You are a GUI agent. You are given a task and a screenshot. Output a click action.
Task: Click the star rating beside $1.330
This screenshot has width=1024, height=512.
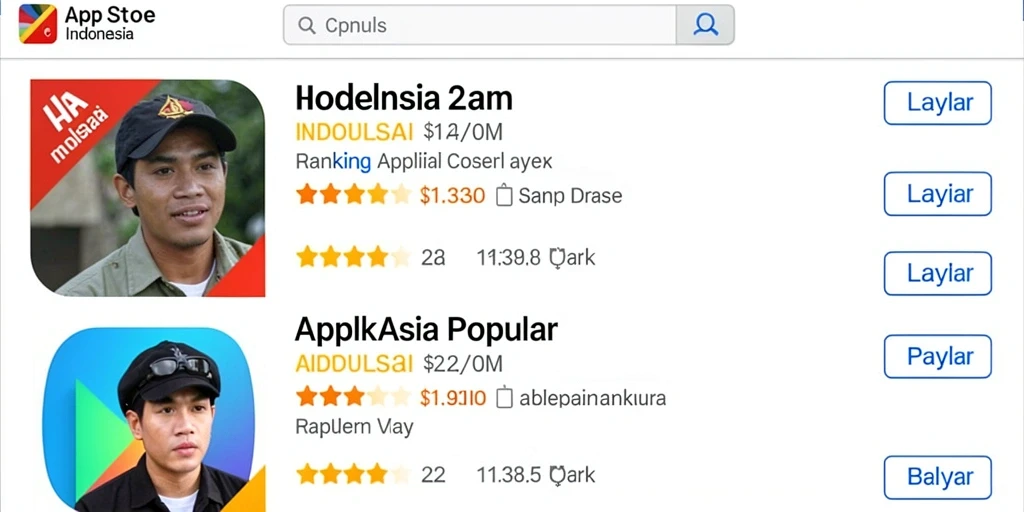(353, 195)
